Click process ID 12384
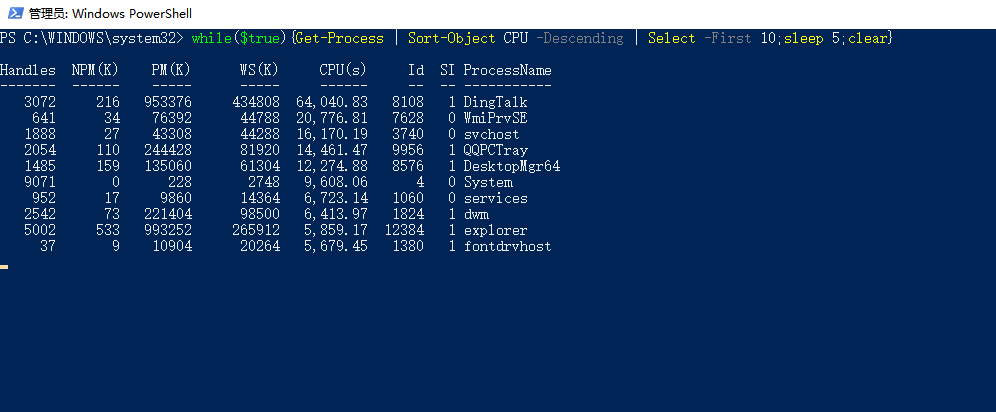The image size is (996, 412). point(405,230)
